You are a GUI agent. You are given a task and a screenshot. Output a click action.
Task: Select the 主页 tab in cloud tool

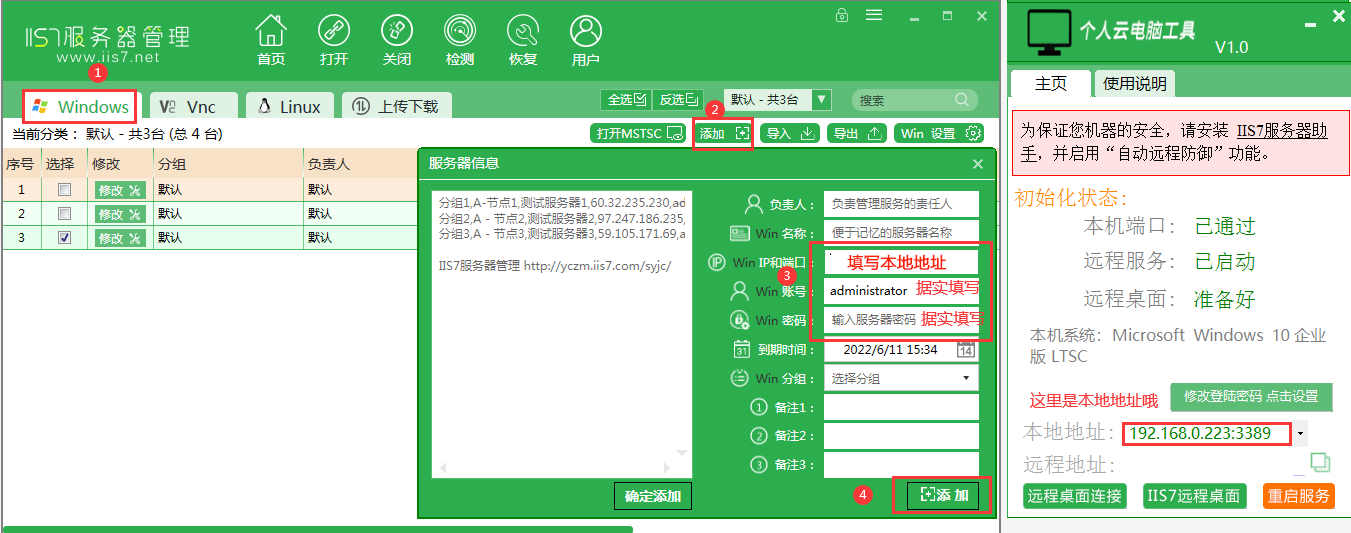point(1050,83)
